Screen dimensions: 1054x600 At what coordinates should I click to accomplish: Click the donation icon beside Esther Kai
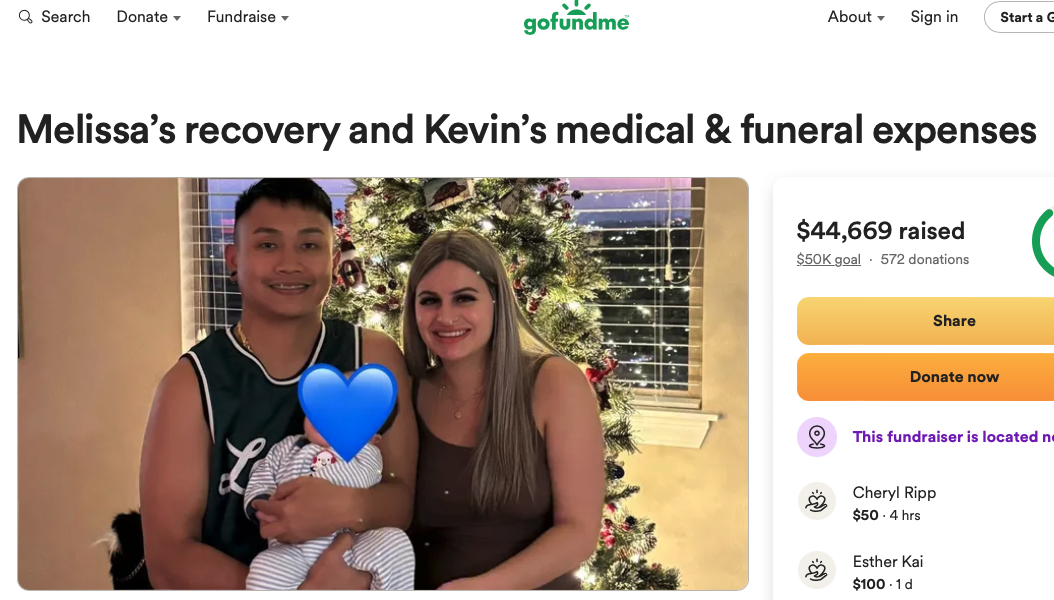[817, 570]
